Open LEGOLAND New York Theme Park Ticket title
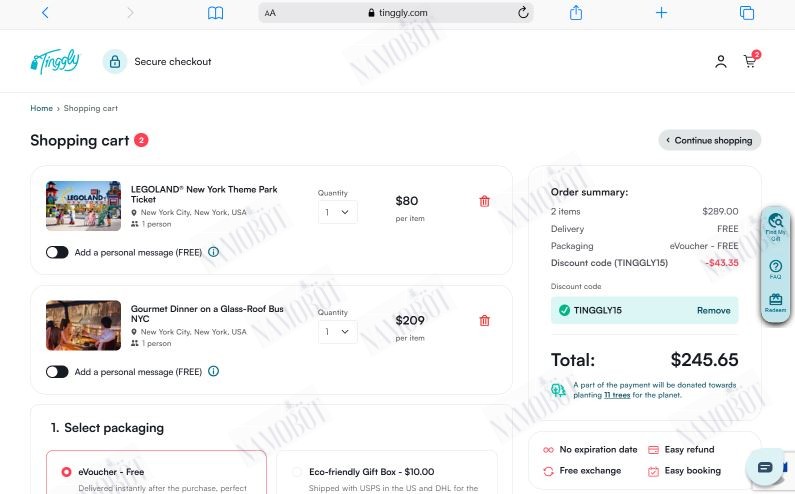Image resolution: width=795 pixels, height=494 pixels. (204, 194)
